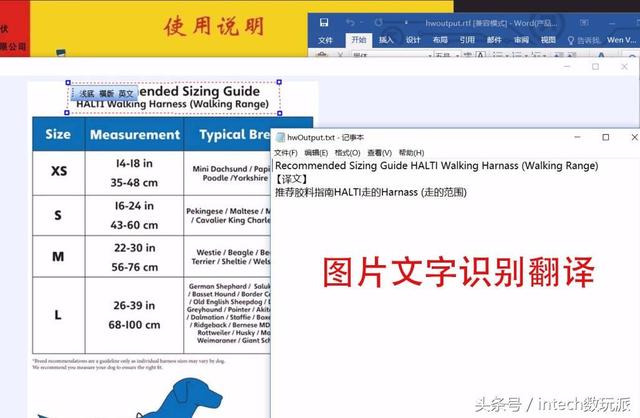
Task: Click the top-left selection handle of the capture box
Action: click(x=68, y=82)
